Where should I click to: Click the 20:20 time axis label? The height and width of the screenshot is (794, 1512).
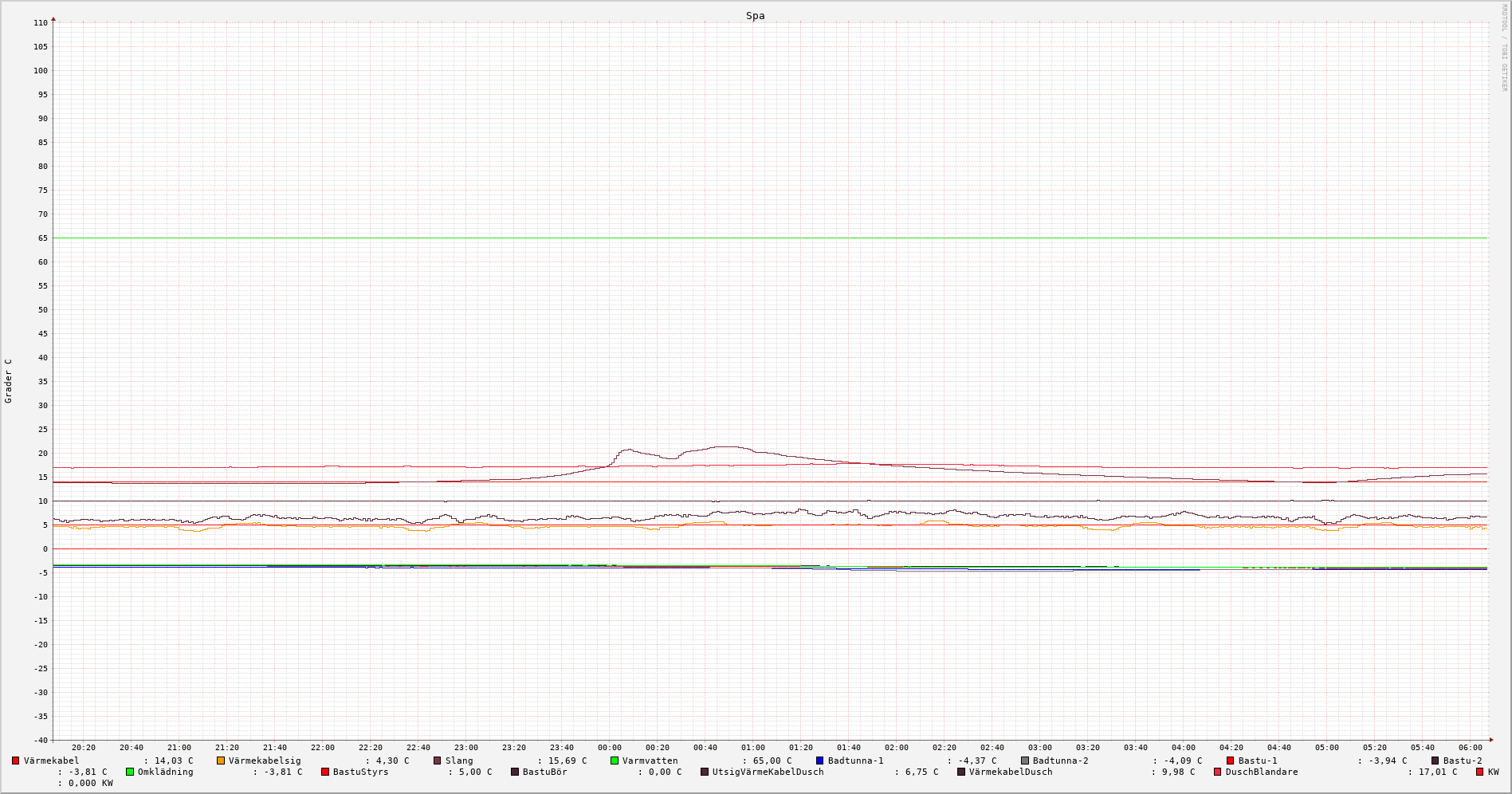[84, 748]
